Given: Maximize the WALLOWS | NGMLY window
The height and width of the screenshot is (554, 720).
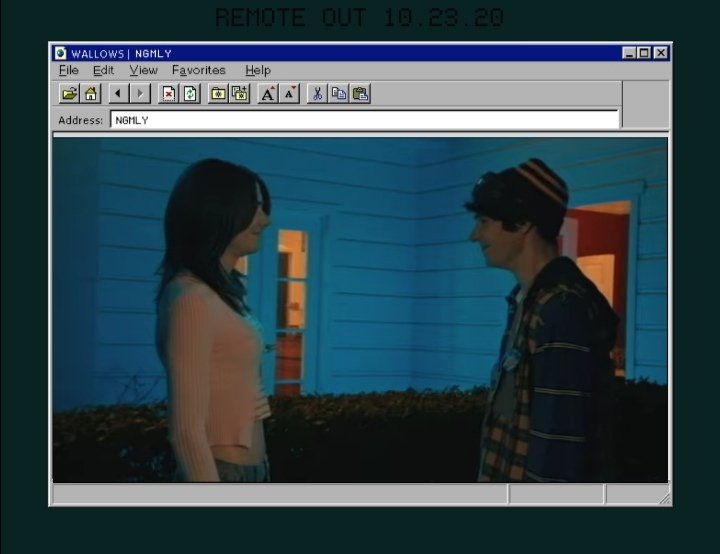Looking at the screenshot, I should click(x=644, y=53).
